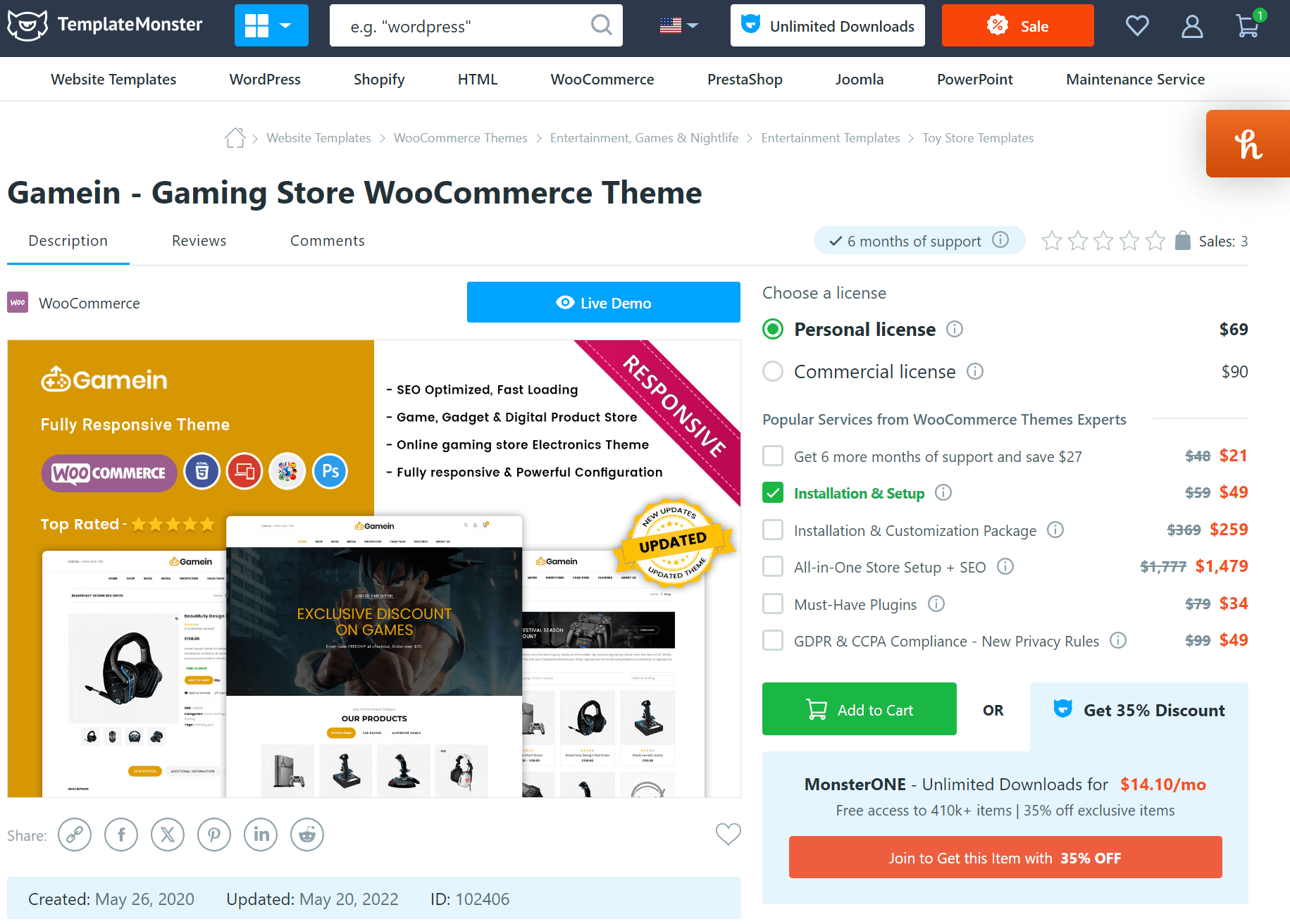Open PrestaShop menu item
This screenshot has height=924, width=1290.
(745, 80)
